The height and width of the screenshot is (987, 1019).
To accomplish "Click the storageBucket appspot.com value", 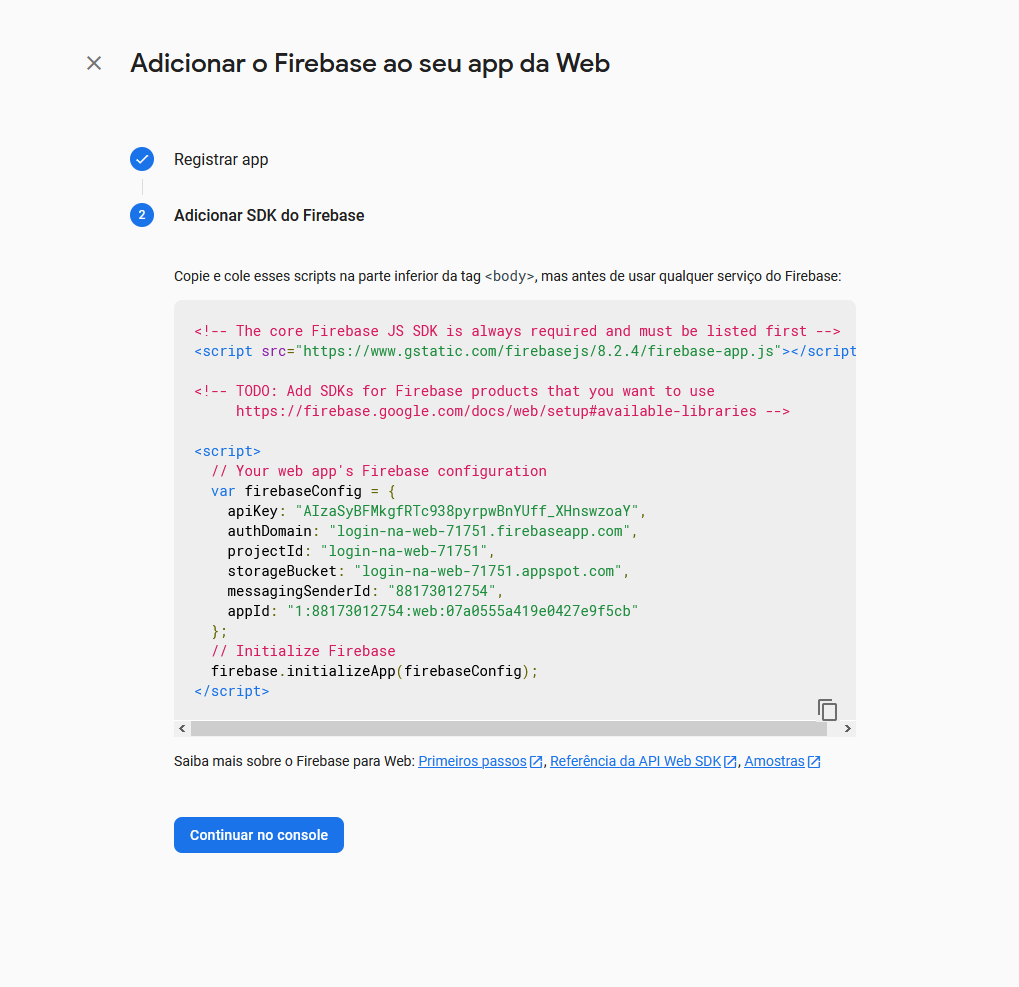I will pyautogui.click(x=487, y=571).
